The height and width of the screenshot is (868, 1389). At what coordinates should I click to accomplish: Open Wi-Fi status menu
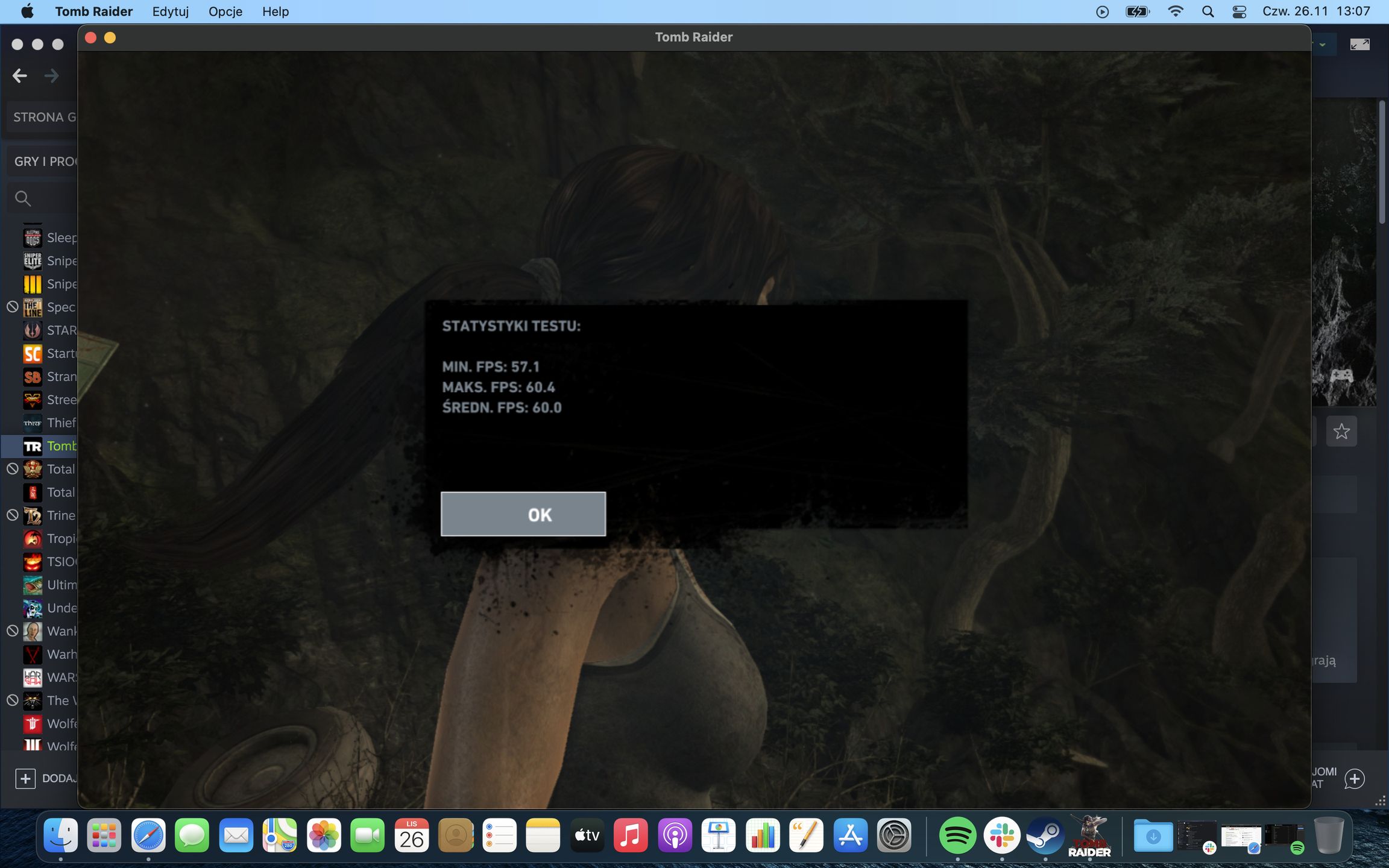(x=1175, y=11)
